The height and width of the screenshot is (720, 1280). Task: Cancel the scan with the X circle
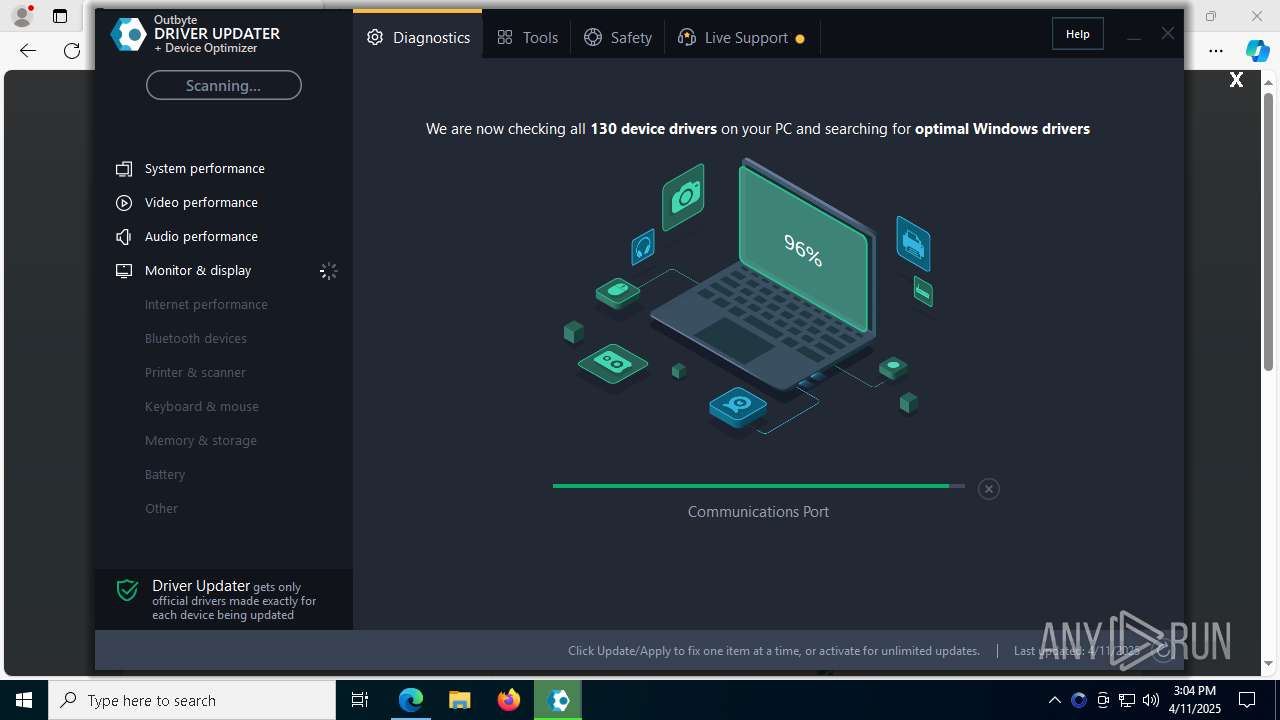pos(989,489)
